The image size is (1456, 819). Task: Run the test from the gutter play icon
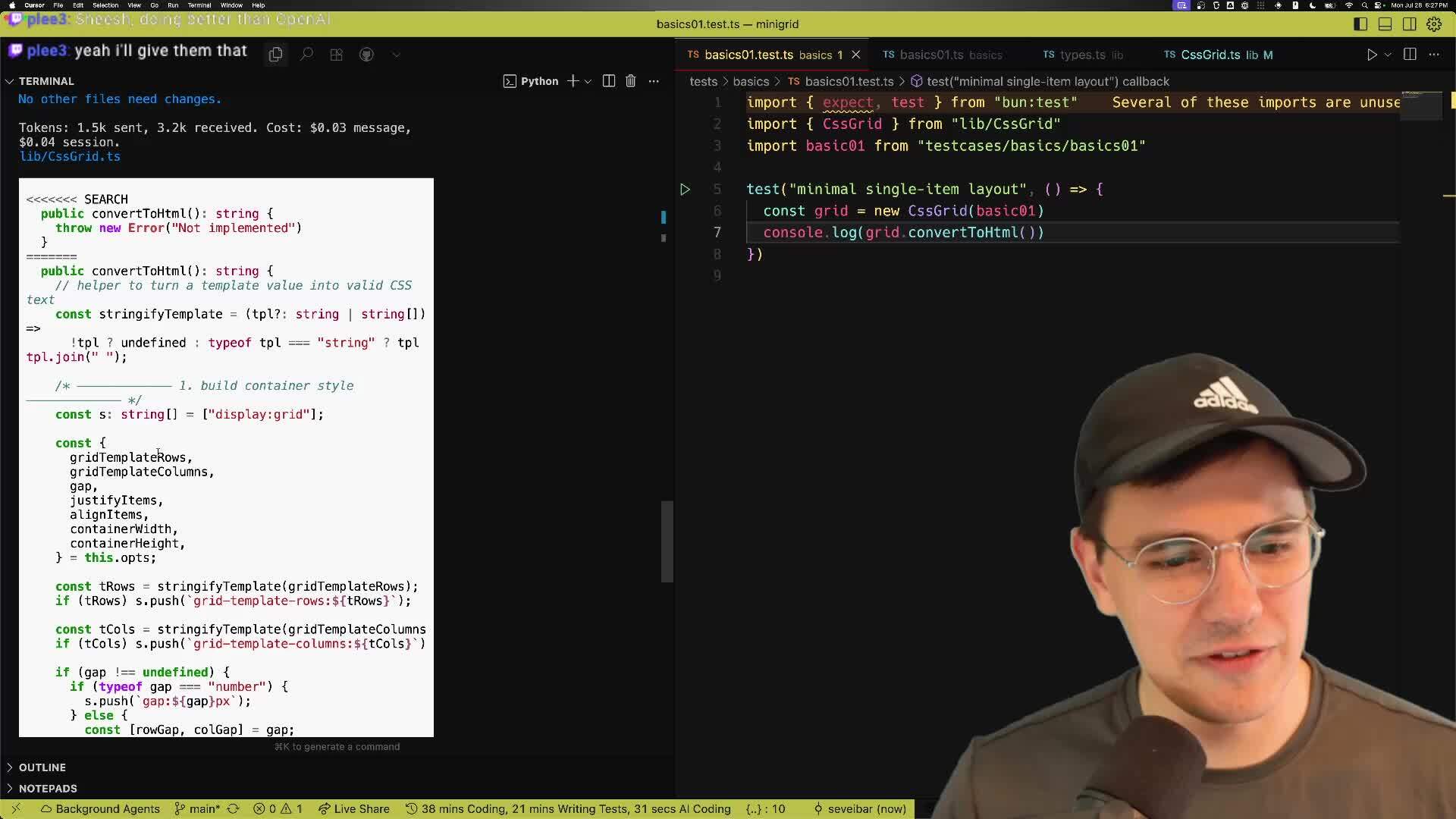pyautogui.click(x=685, y=190)
